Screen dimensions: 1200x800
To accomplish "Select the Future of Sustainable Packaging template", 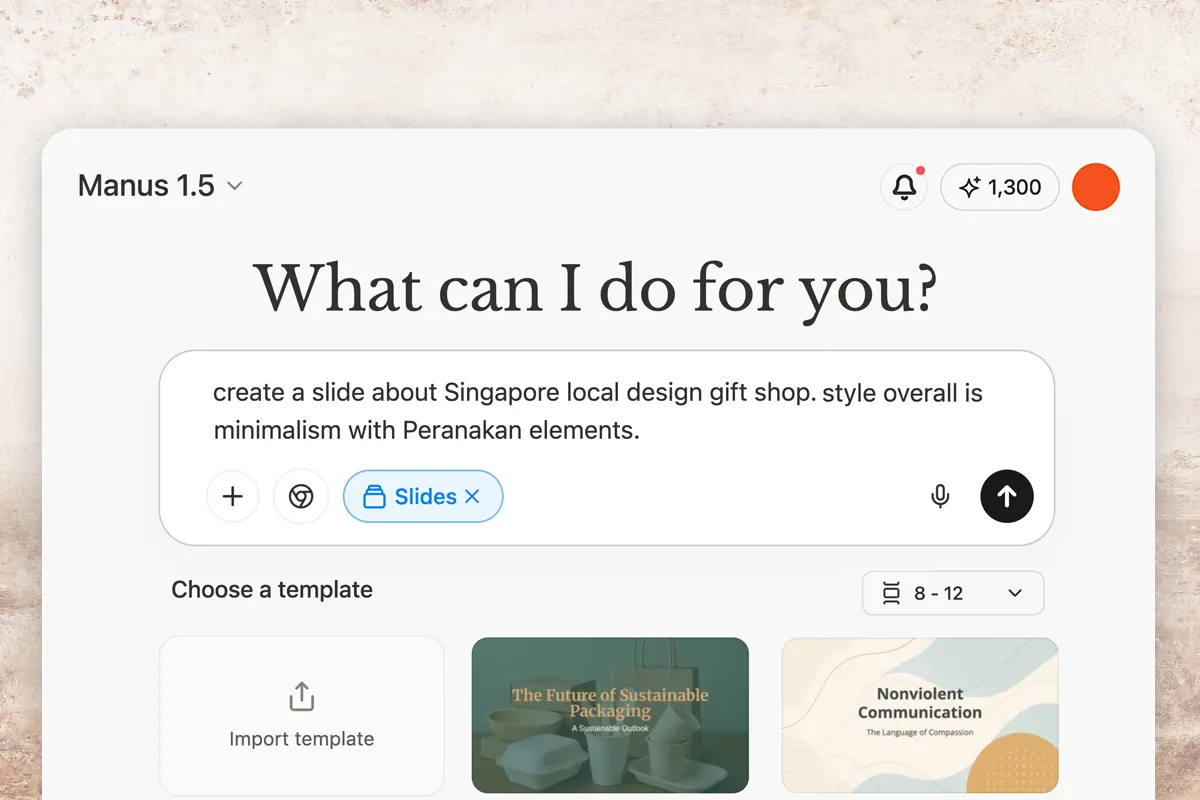I will click(610, 715).
